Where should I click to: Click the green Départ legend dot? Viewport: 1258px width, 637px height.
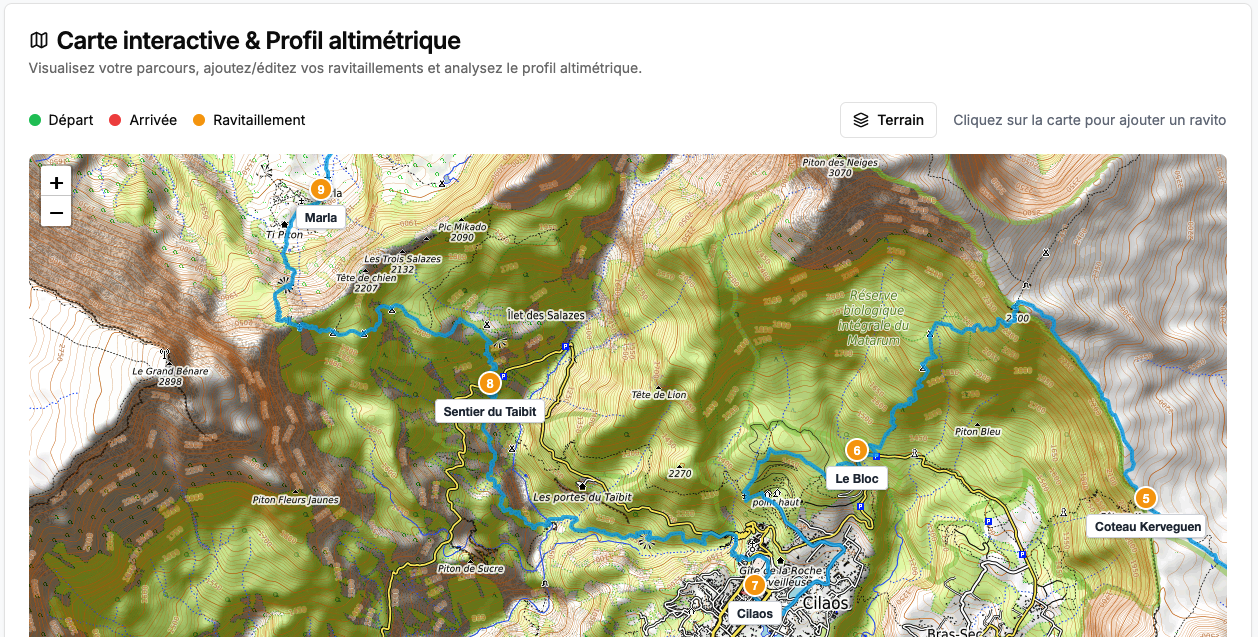[35, 120]
